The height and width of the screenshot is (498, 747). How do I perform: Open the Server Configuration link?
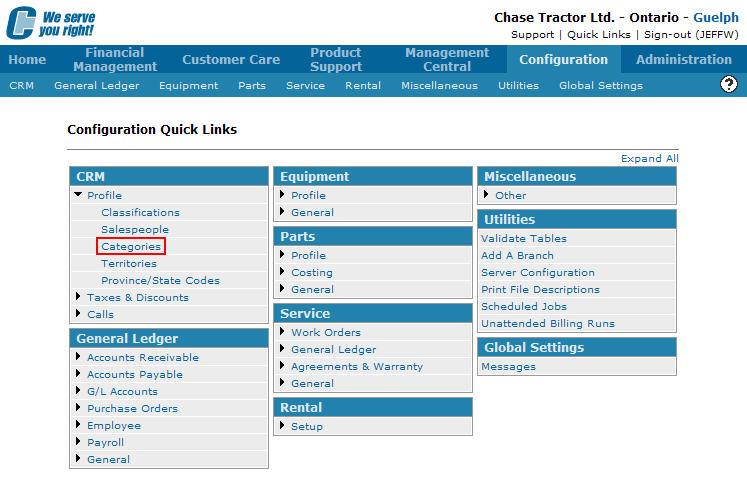pos(538,273)
